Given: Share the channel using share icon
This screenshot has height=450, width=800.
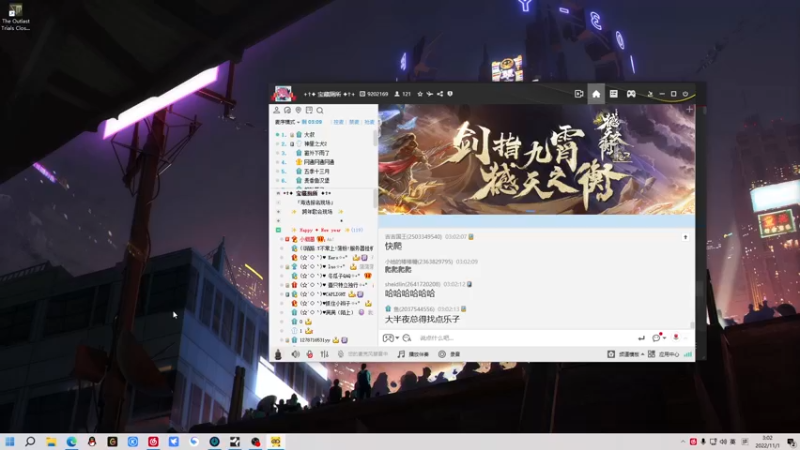Looking at the screenshot, I should [440, 94].
